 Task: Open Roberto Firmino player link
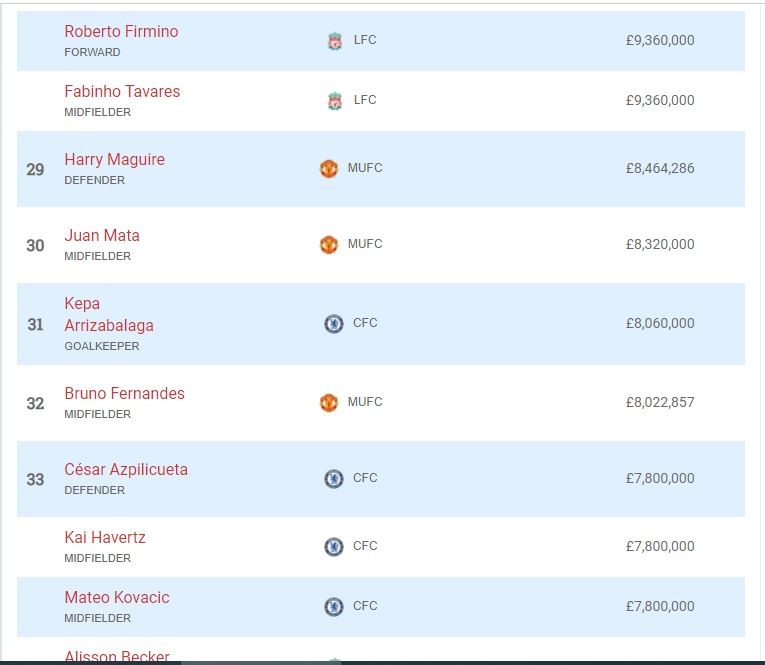tap(121, 32)
